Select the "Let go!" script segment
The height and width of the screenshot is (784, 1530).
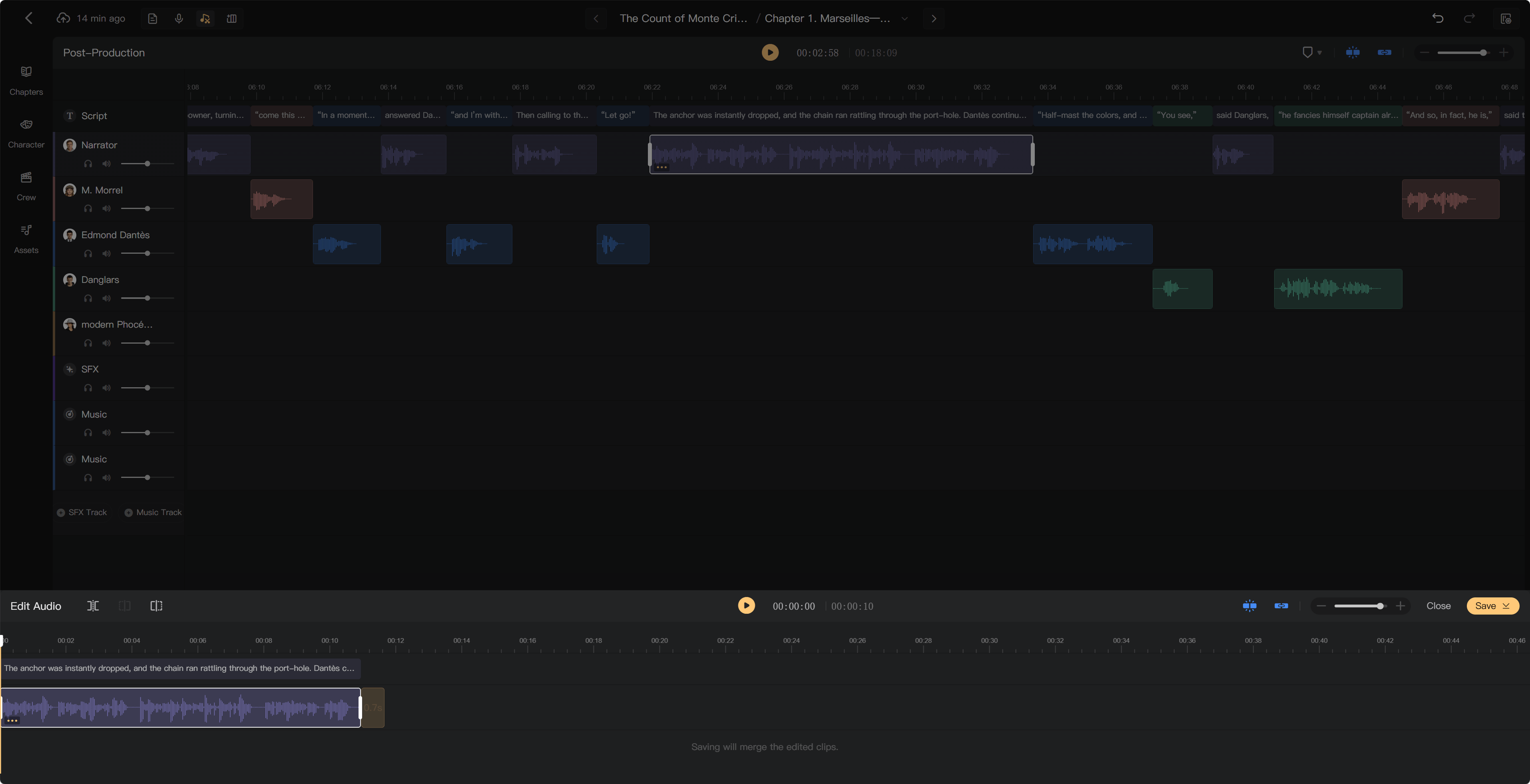coord(622,115)
